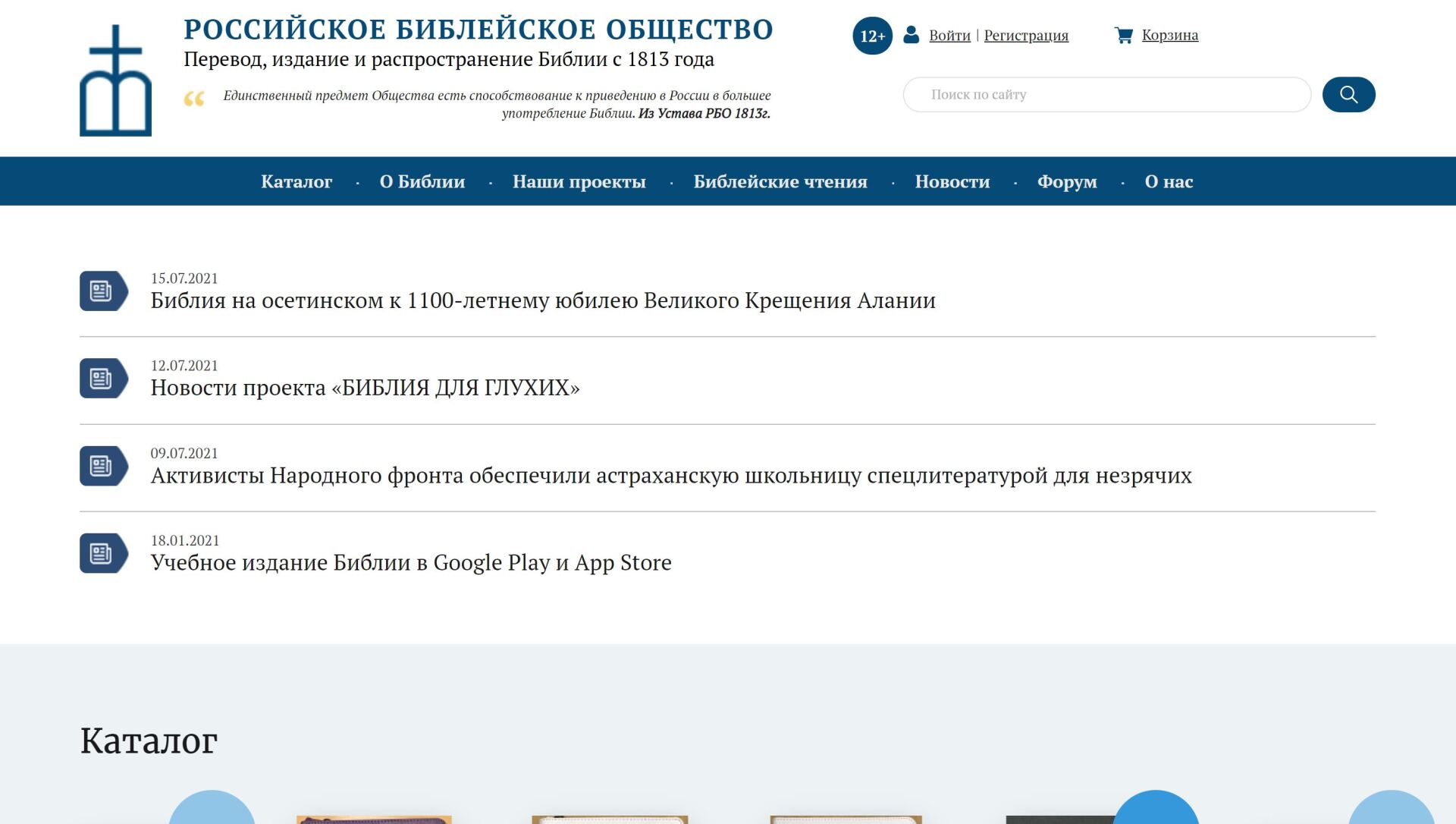
Task: Open the О Библии menu item
Action: point(422,181)
